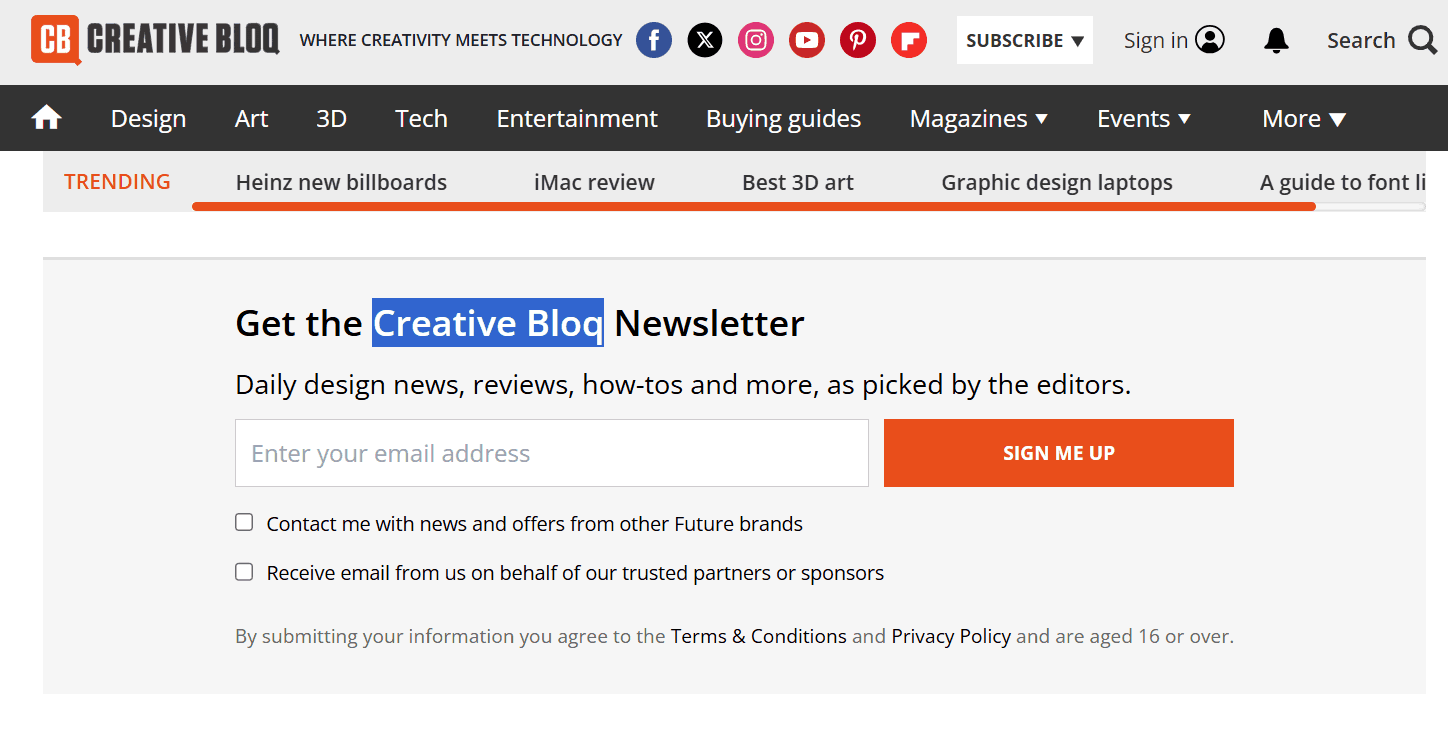
Task: Click the Creative Bloq CB logo
Action: (x=57, y=40)
